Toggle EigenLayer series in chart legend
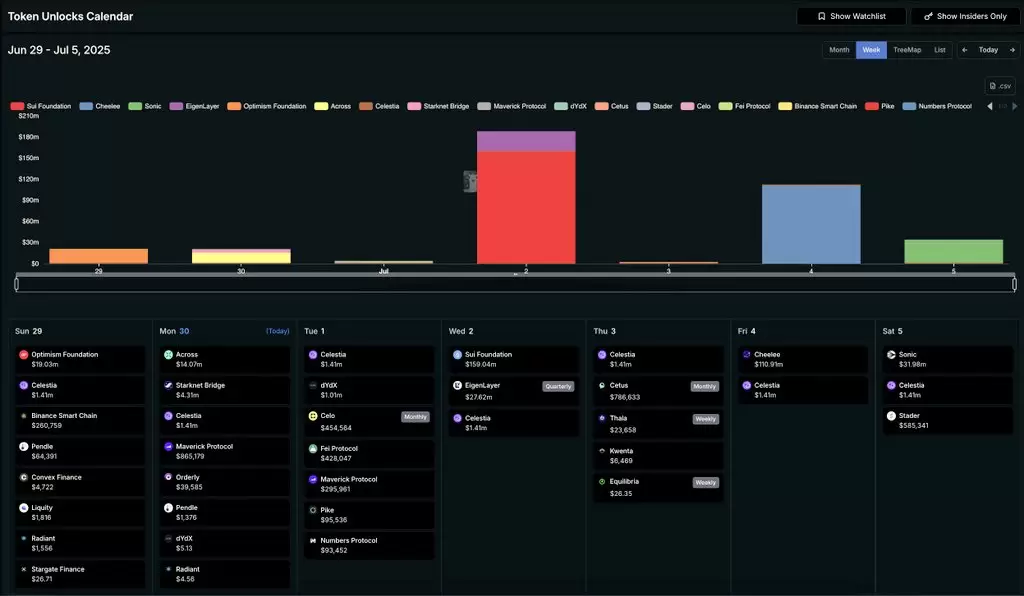The image size is (1024, 596). [195, 106]
